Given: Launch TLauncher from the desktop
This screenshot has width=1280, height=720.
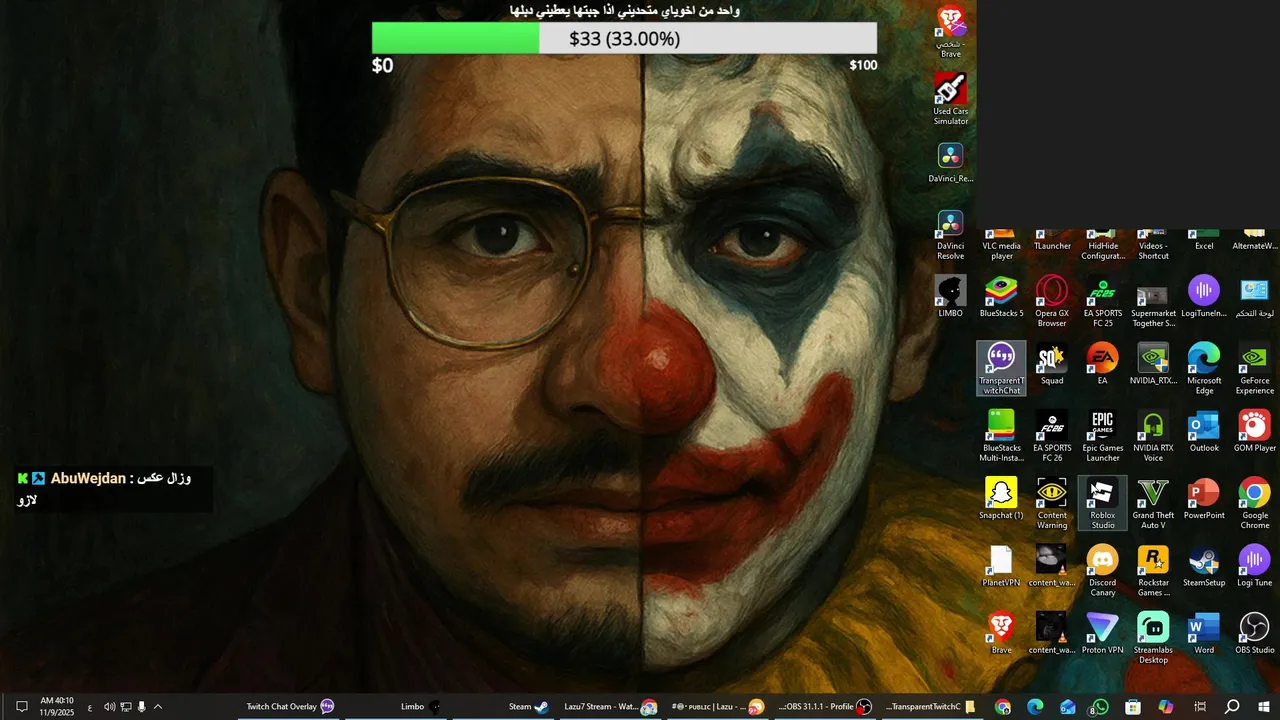Looking at the screenshot, I should (x=1052, y=241).
